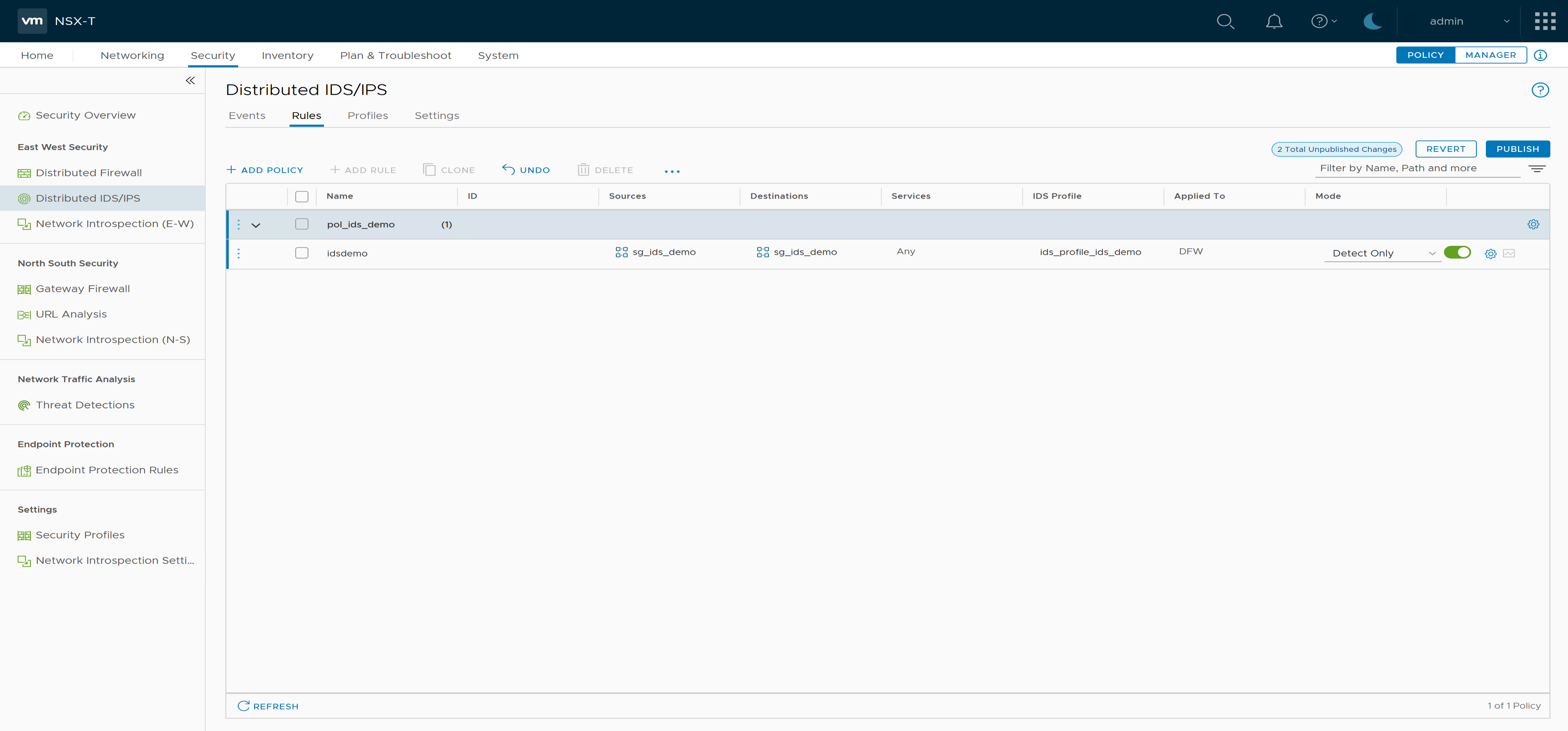Open the notifications bell icon
Image resolution: width=1568 pixels, height=731 pixels.
coord(1274,21)
